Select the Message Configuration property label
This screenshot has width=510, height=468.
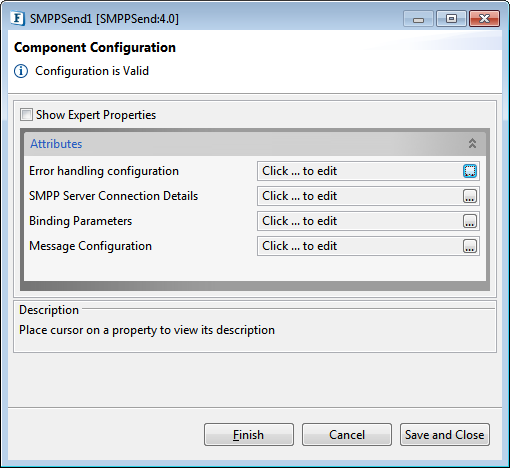(x=90, y=246)
